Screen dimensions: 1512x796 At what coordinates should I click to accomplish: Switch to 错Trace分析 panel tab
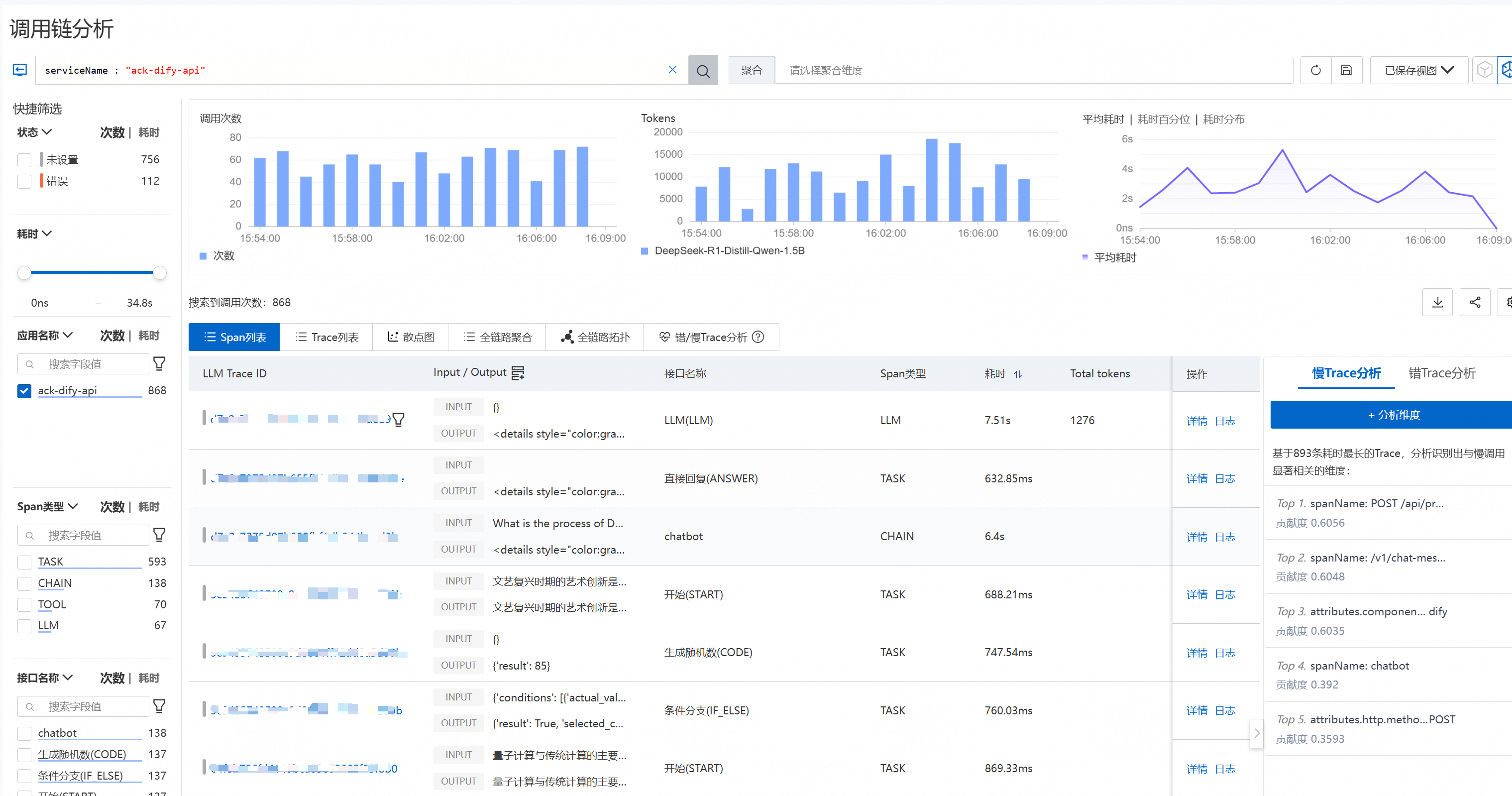pyautogui.click(x=1441, y=373)
